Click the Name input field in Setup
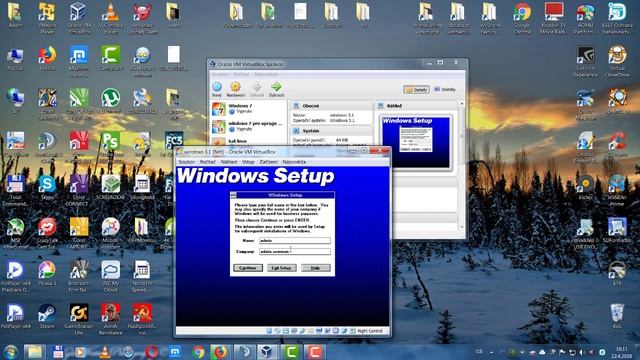Screen dimensions: 640x360 [295, 241]
